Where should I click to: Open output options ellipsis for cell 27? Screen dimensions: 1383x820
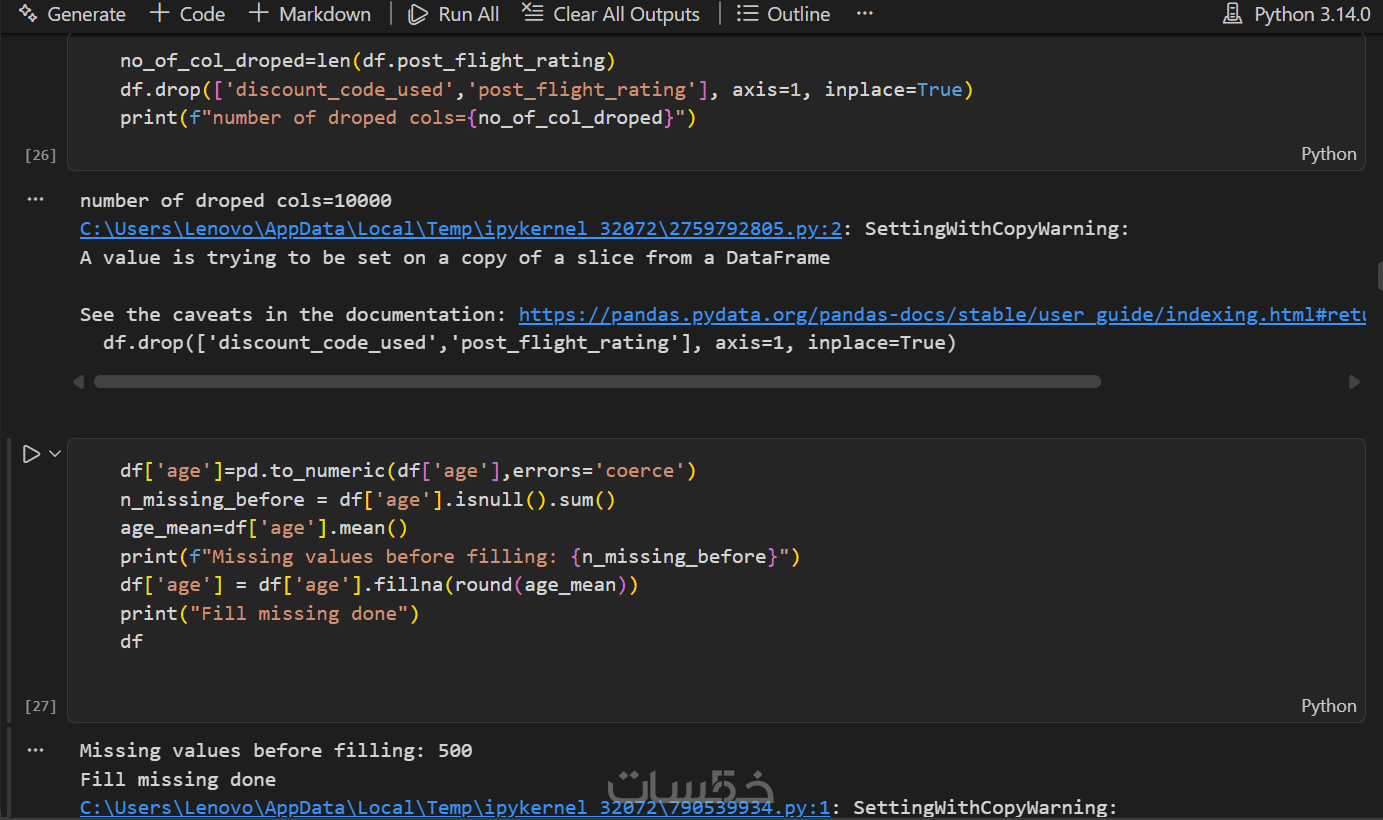(x=36, y=750)
